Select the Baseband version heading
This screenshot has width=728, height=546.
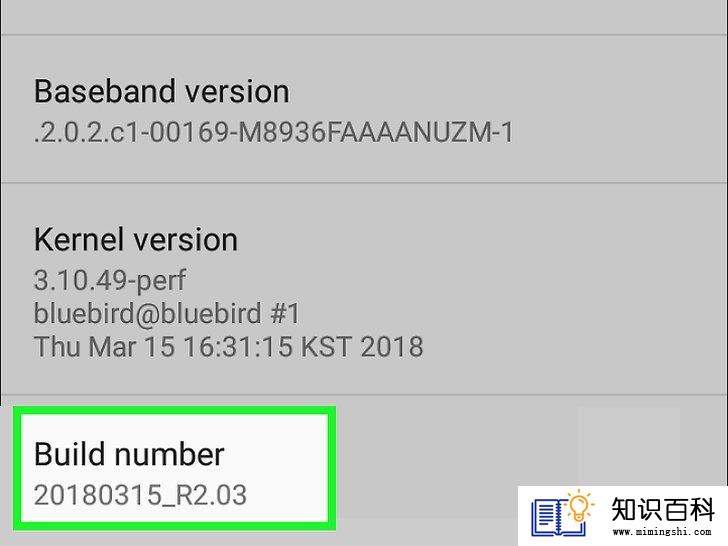tap(162, 91)
